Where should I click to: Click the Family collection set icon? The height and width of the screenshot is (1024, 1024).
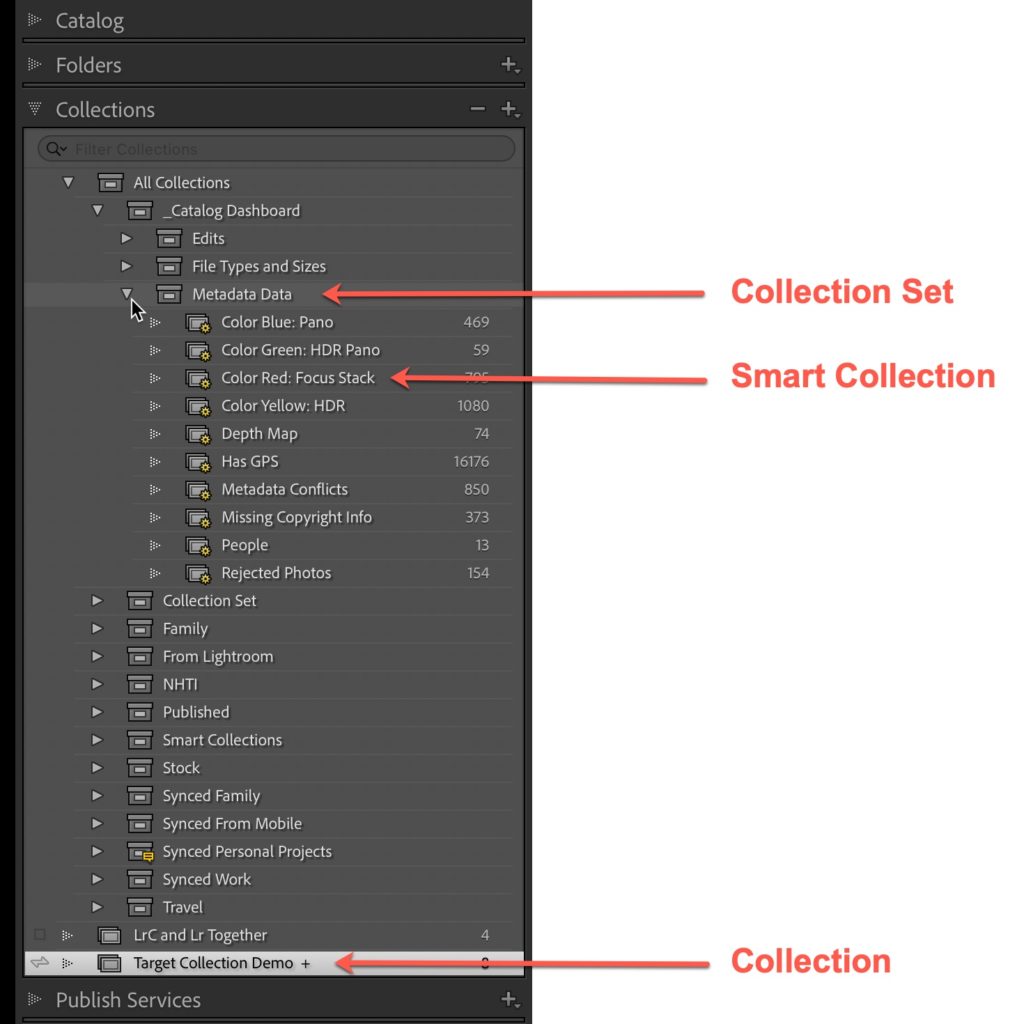point(140,628)
